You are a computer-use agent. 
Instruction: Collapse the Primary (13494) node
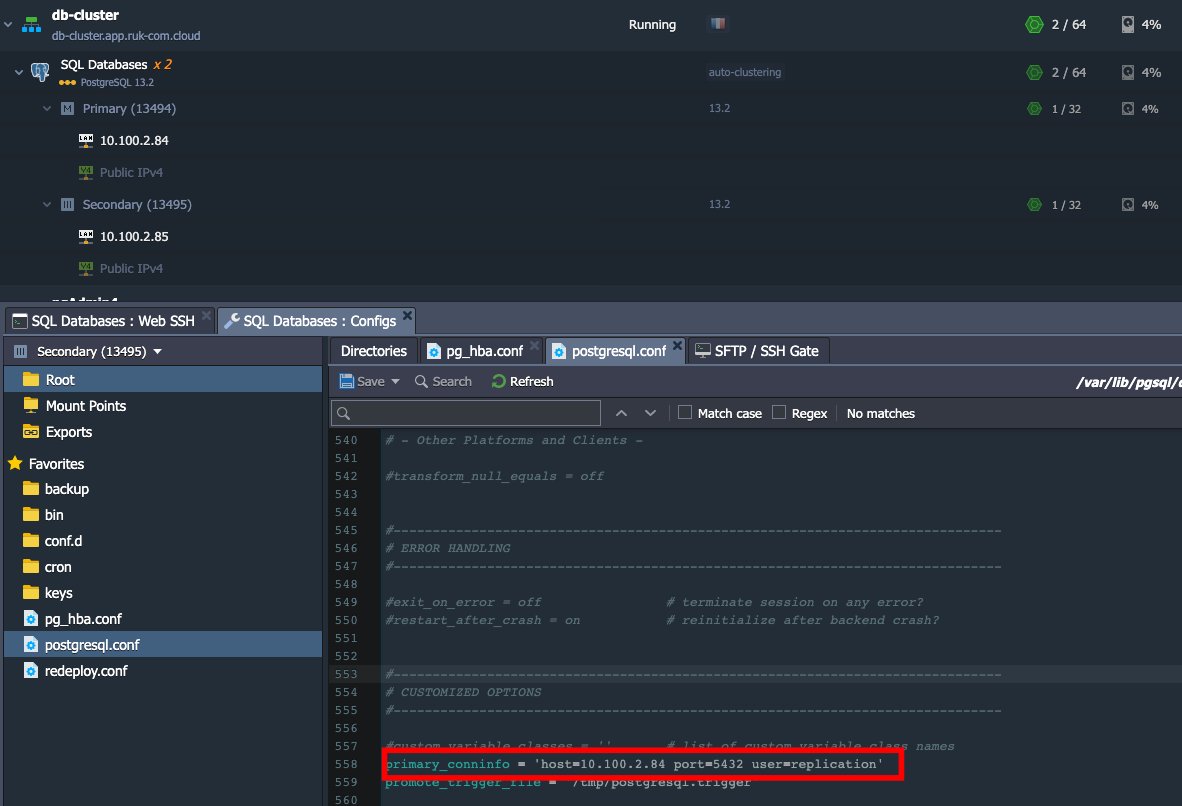click(x=47, y=109)
